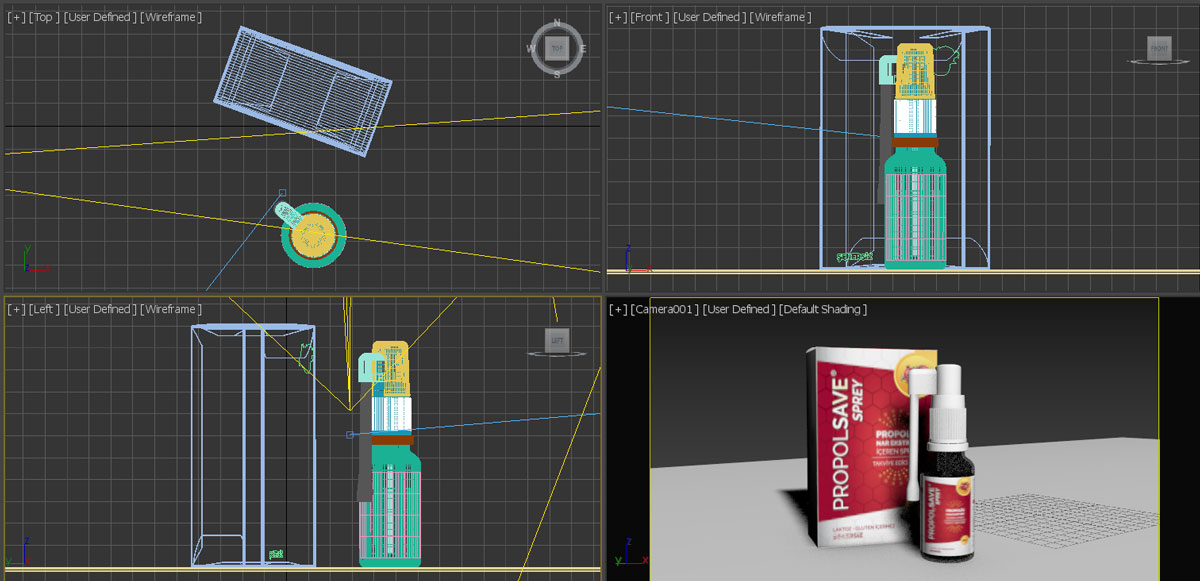Open the [Camera001] point-of-view menu

pos(665,309)
